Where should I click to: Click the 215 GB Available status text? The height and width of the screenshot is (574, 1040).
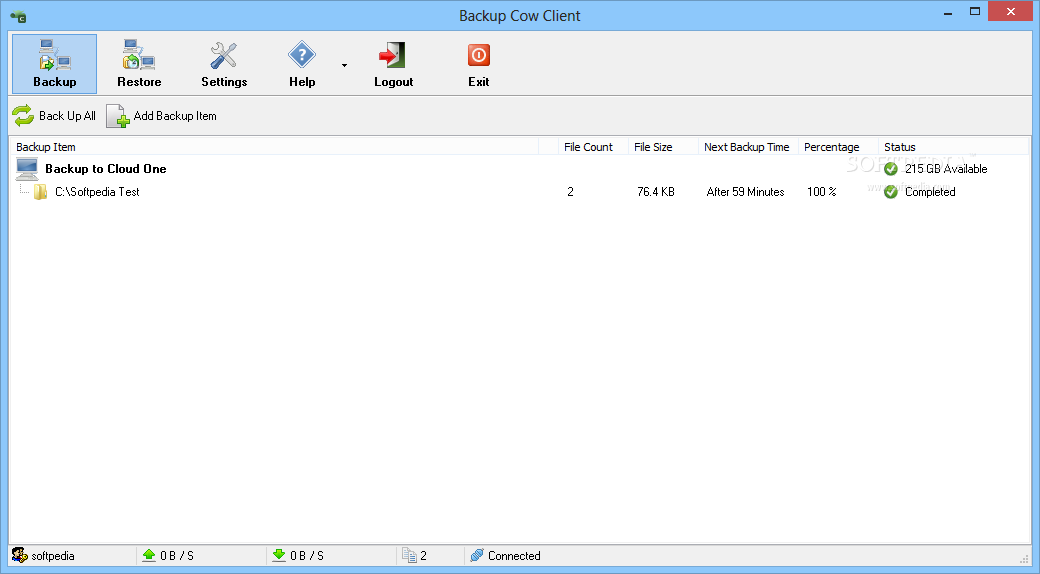point(946,169)
